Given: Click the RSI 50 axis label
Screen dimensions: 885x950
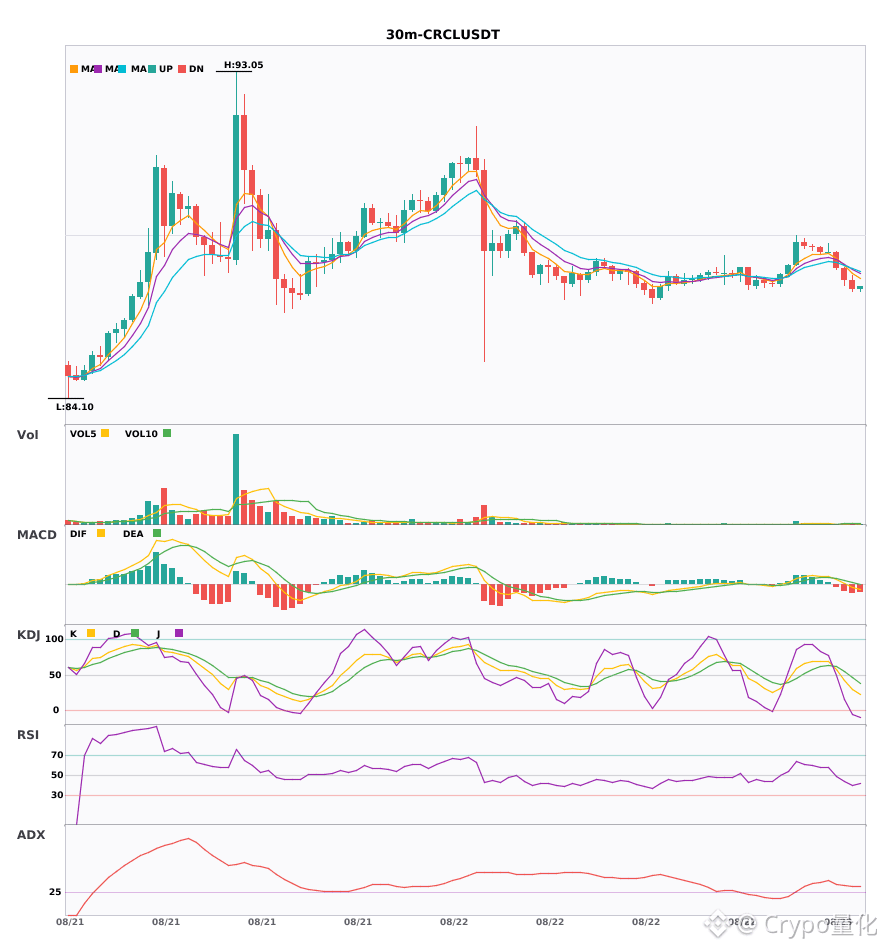Looking at the screenshot, I should [57, 775].
